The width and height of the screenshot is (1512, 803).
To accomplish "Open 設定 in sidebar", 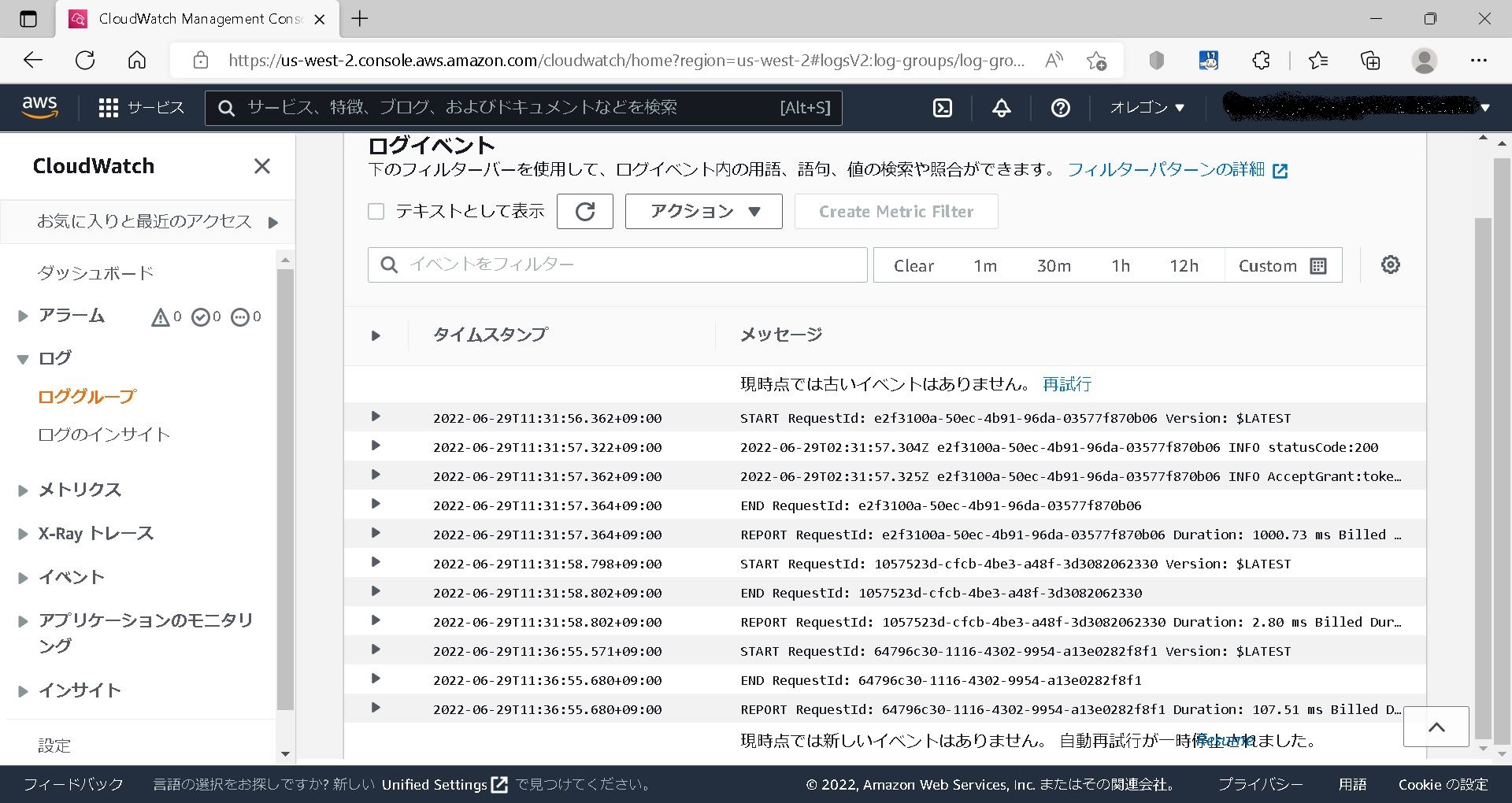I will tap(54, 746).
